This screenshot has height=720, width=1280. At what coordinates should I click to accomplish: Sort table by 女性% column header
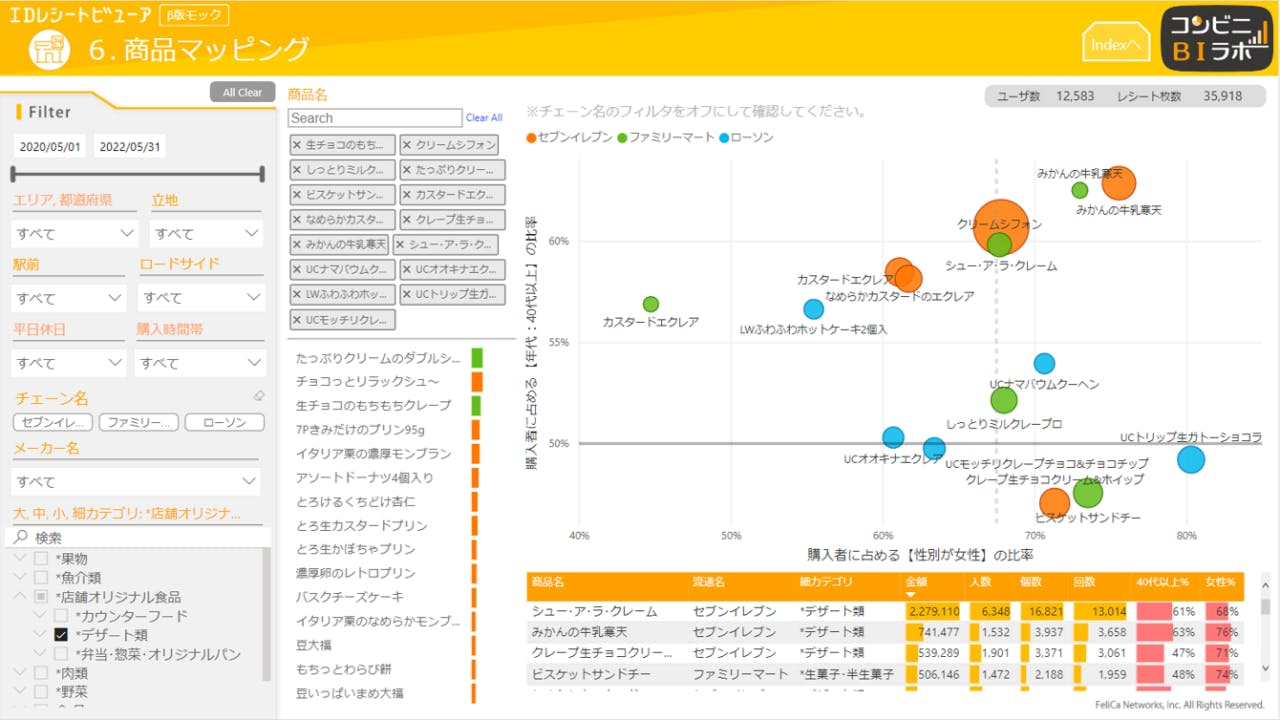(x=1220, y=581)
